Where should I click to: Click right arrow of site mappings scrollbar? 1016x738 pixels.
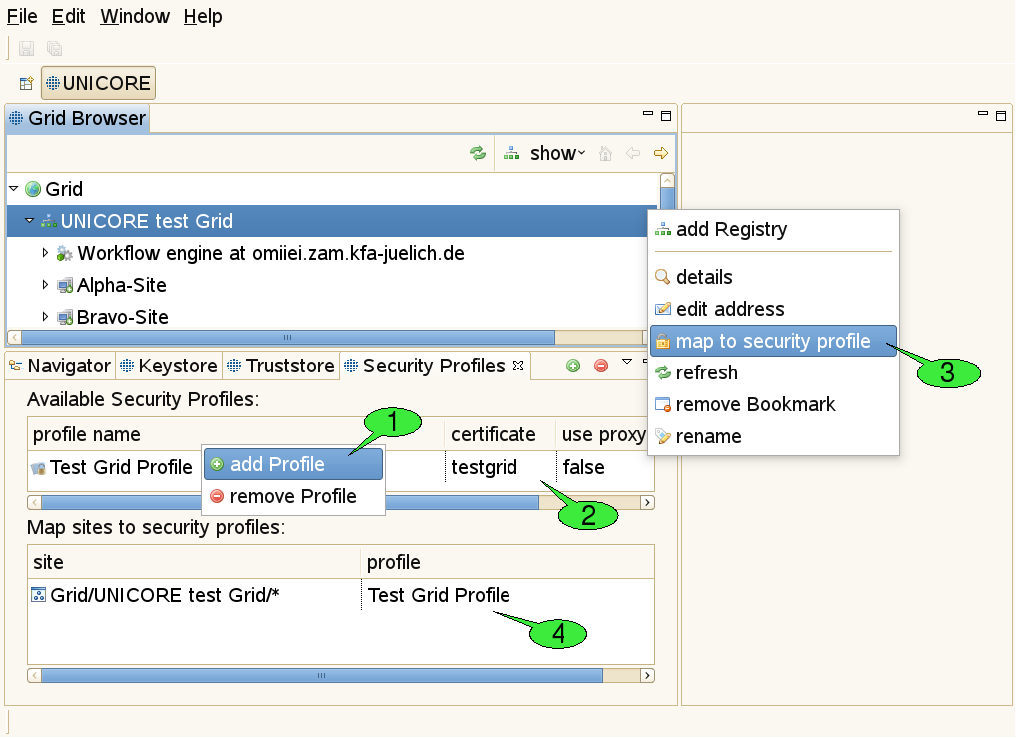tap(647, 676)
